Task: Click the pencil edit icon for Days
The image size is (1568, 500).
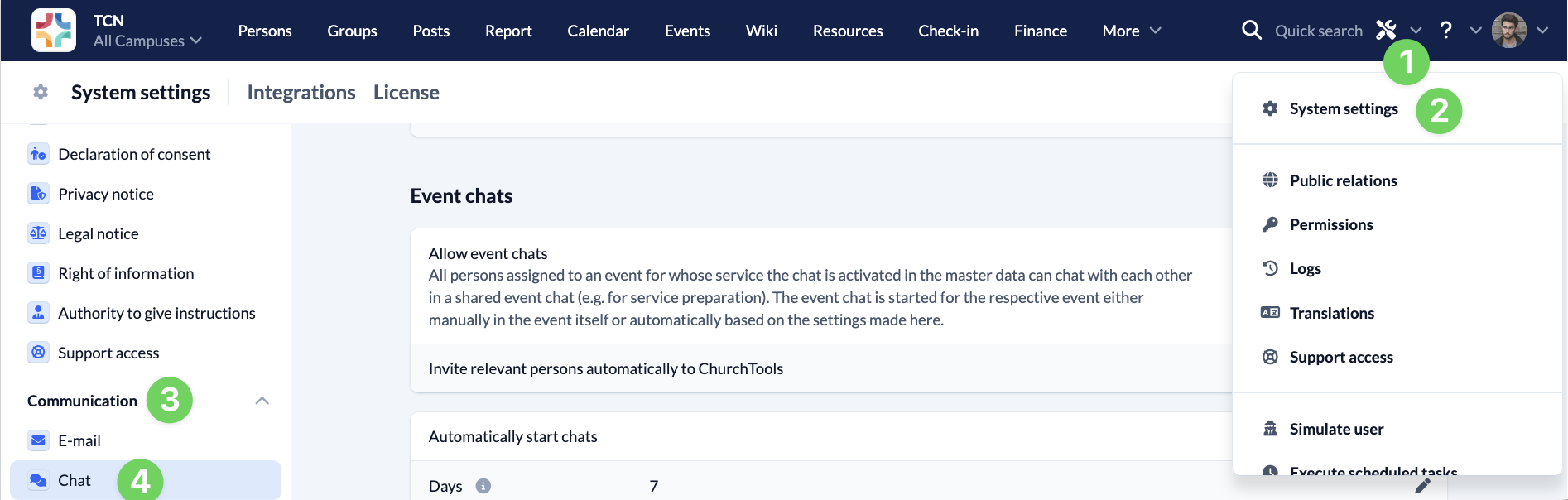Action: [x=1422, y=486]
